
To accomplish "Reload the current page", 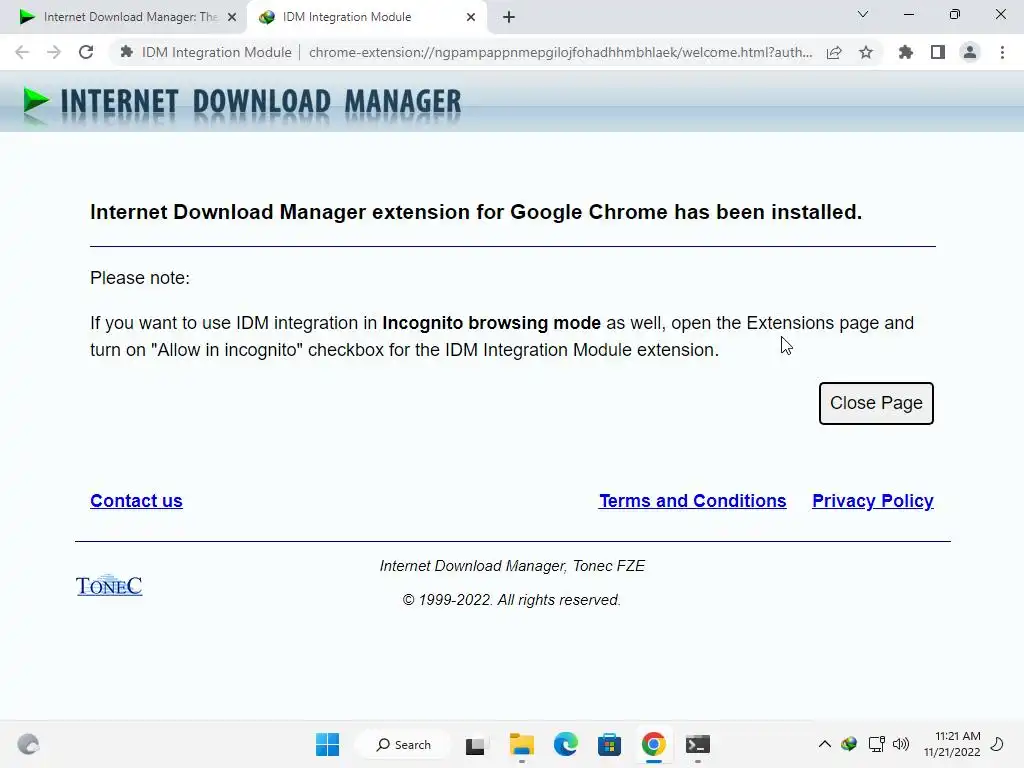I will coord(86,52).
